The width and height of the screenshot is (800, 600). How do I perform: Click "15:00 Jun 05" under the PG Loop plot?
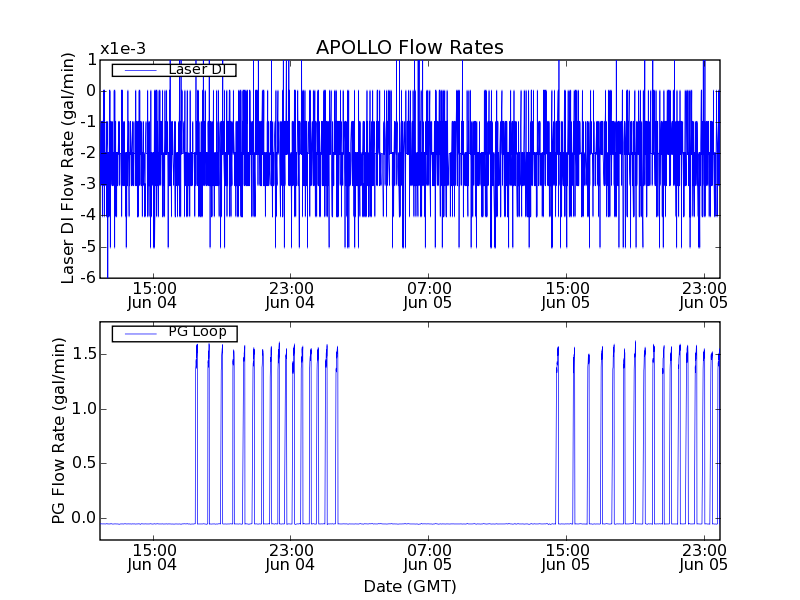click(x=566, y=558)
